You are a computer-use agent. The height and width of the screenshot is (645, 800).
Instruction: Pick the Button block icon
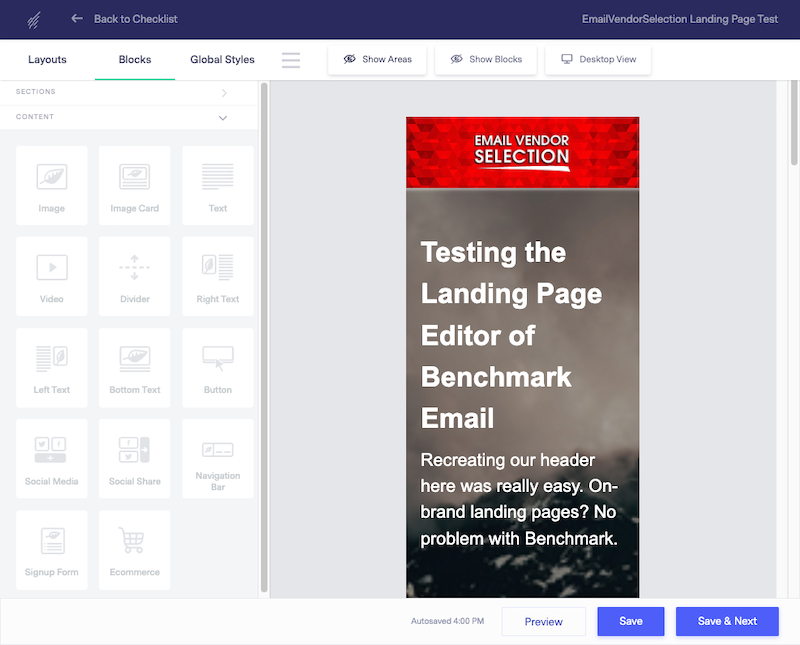tap(217, 367)
